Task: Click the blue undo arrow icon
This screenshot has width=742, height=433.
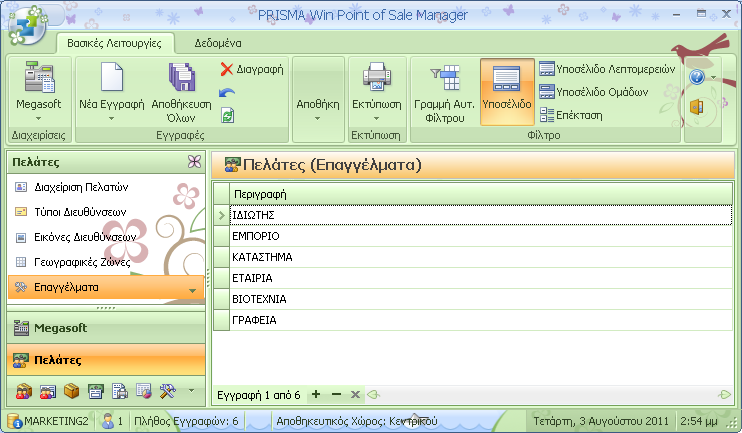Action: 227,93
